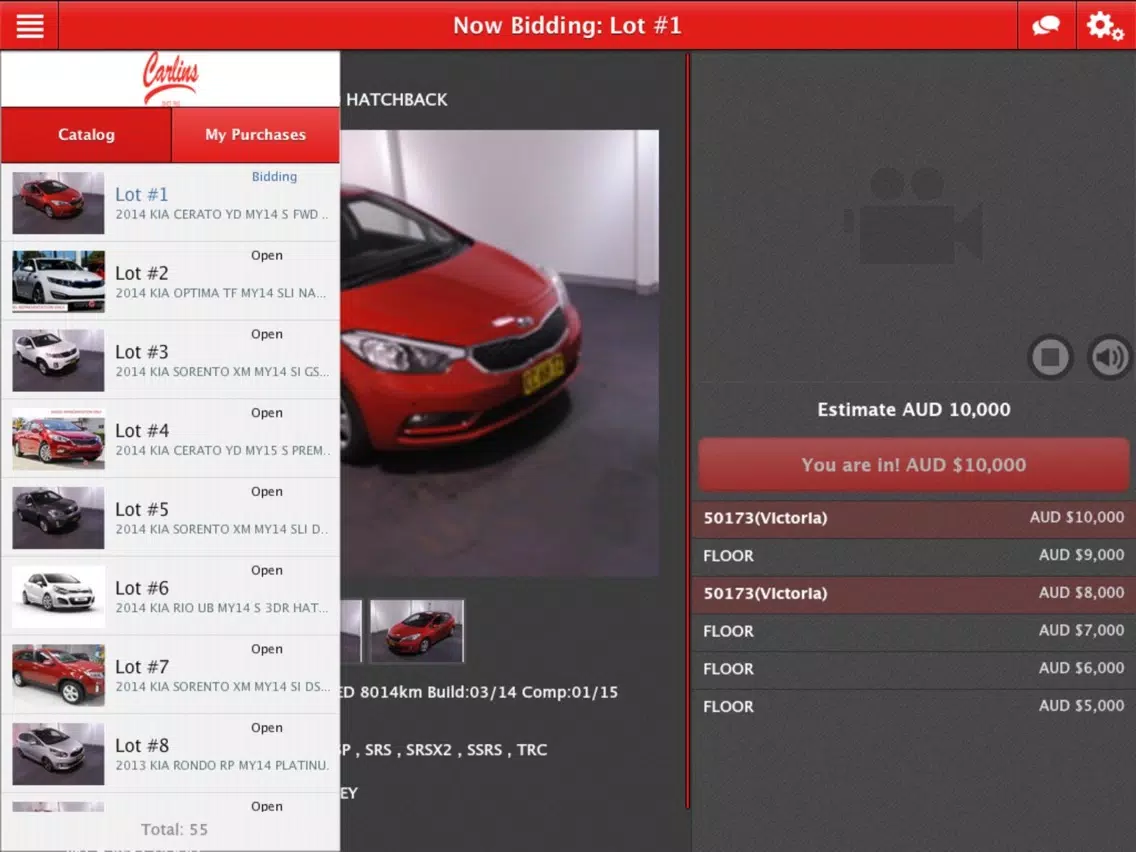Click Lot #6 white Rio thumbnail
This screenshot has width=1136, height=852.
[x=59, y=596]
